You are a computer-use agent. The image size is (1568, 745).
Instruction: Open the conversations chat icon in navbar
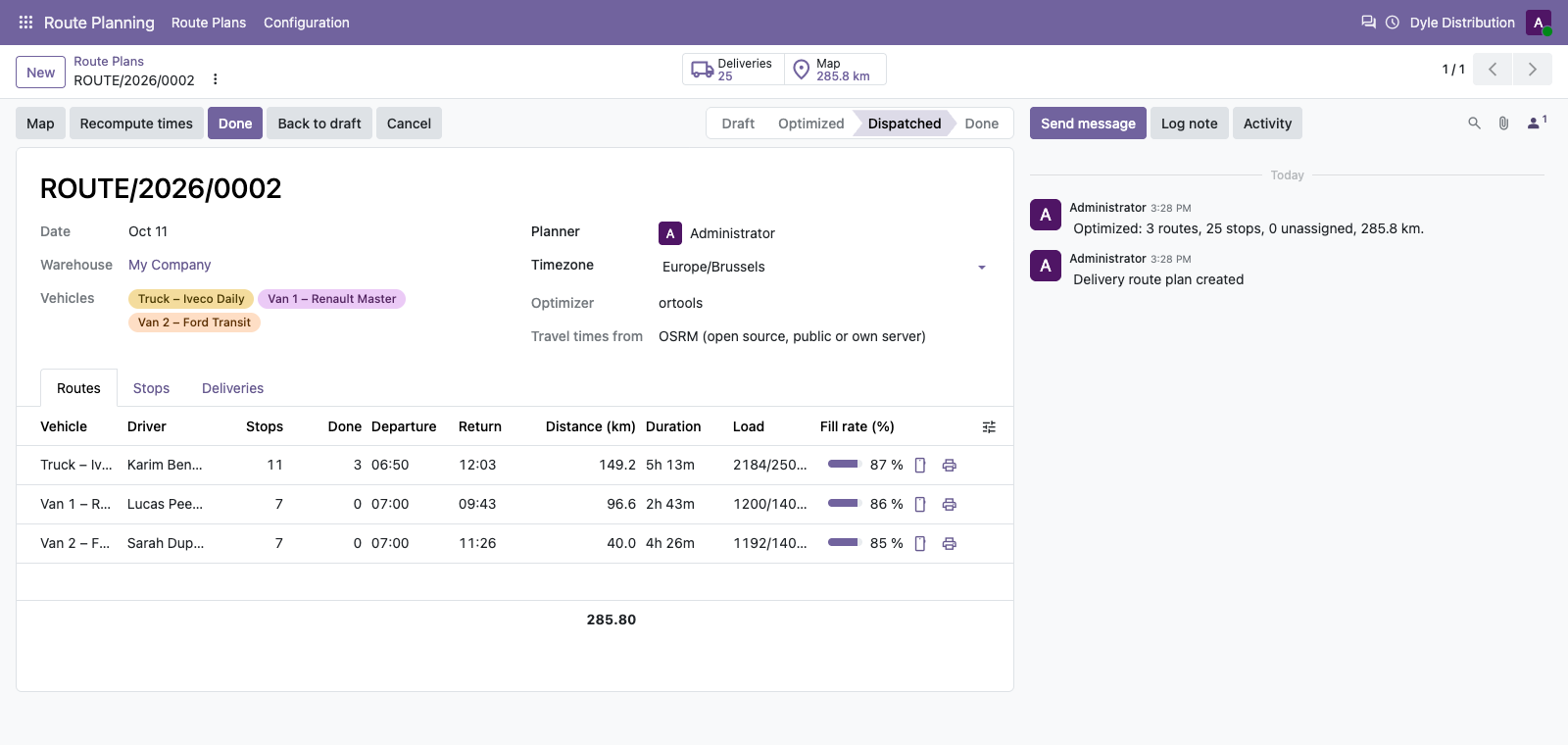point(1368,22)
